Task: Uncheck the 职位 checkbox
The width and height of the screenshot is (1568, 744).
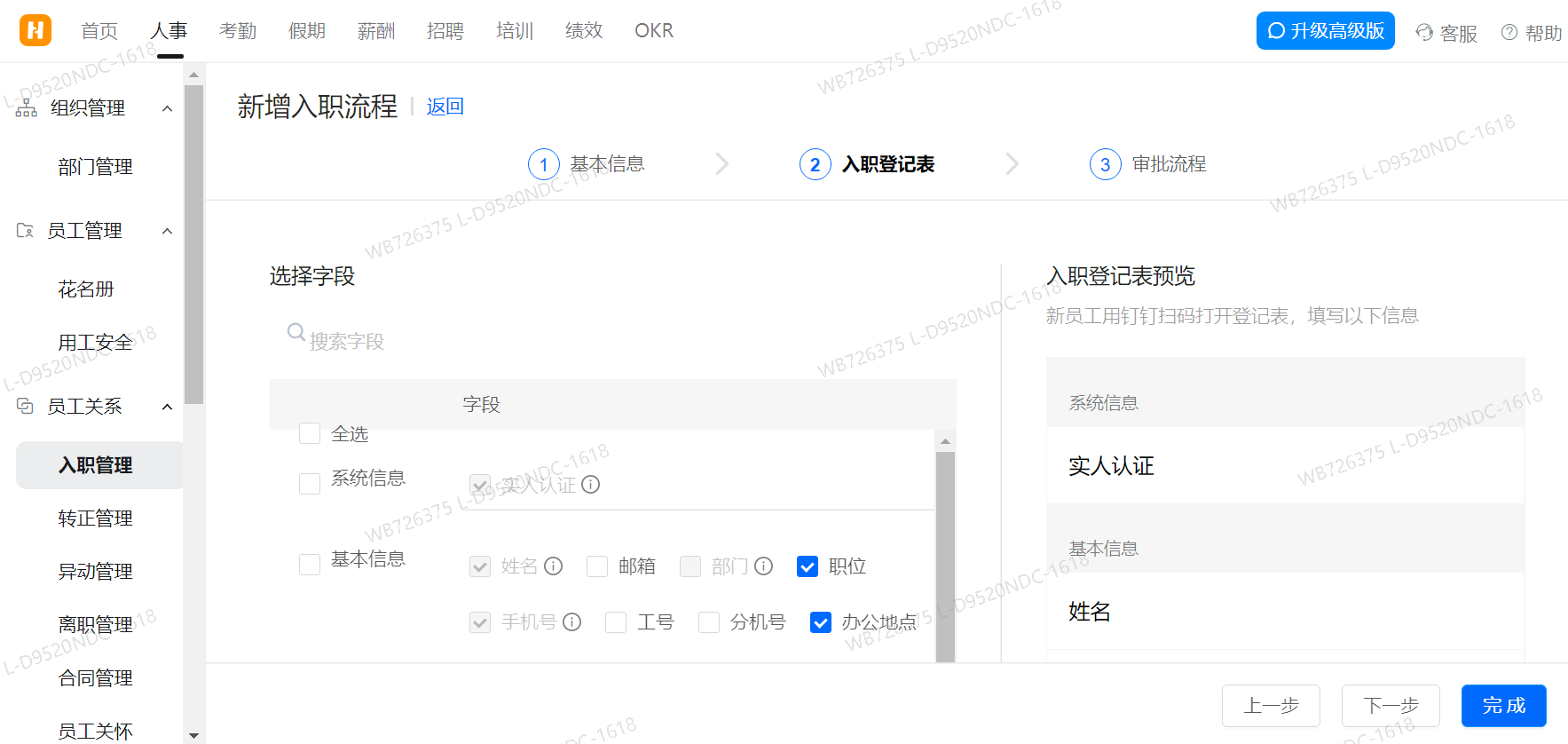Action: [x=808, y=566]
